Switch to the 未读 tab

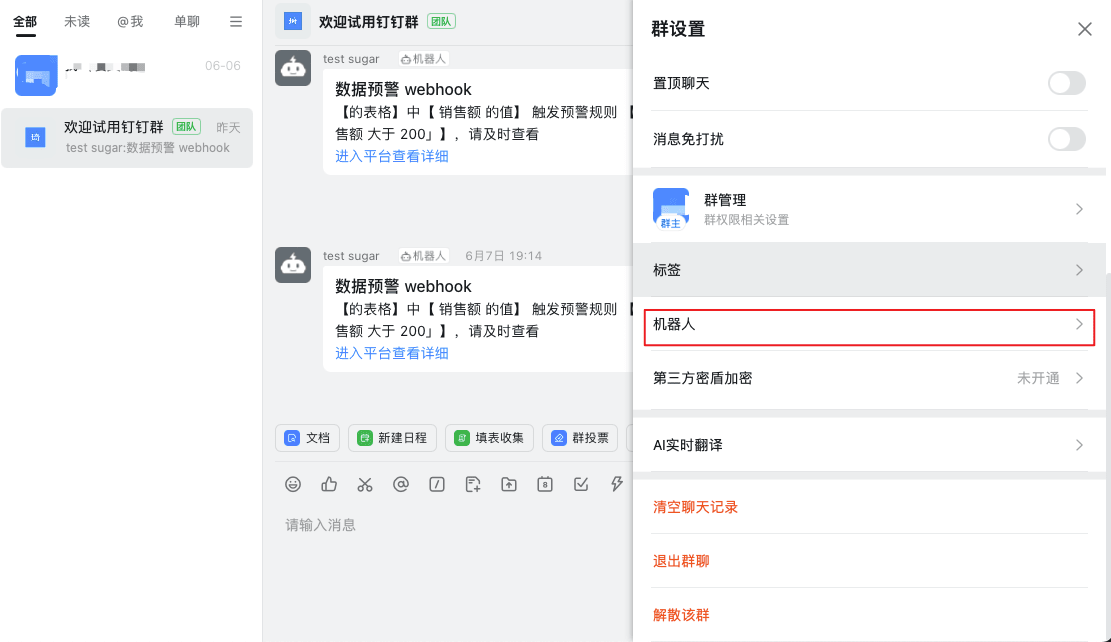tap(77, 22)
